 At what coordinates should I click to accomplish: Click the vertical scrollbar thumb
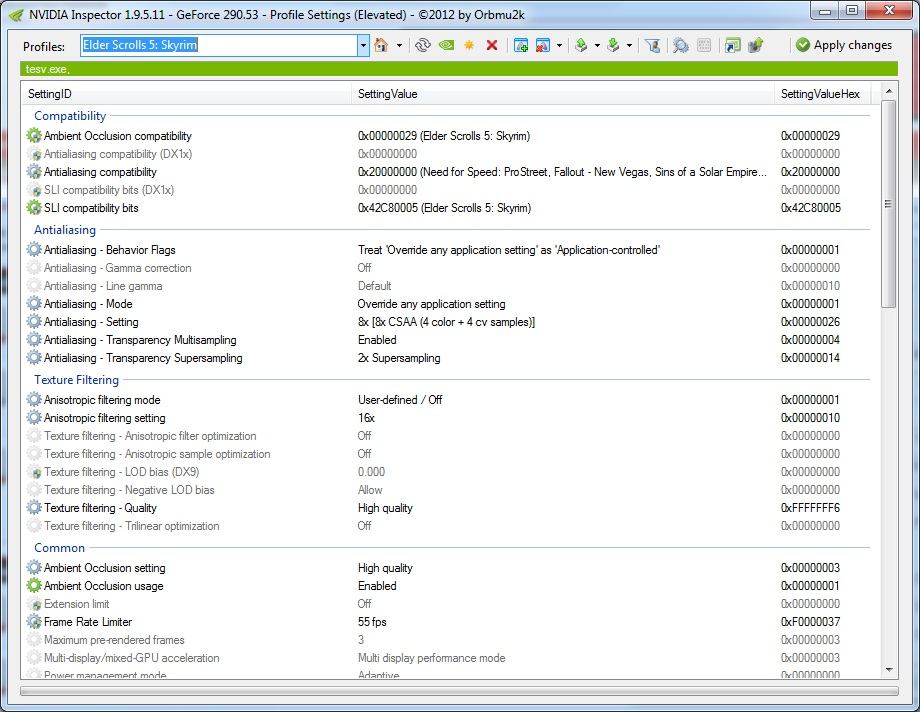pos(888,204)
